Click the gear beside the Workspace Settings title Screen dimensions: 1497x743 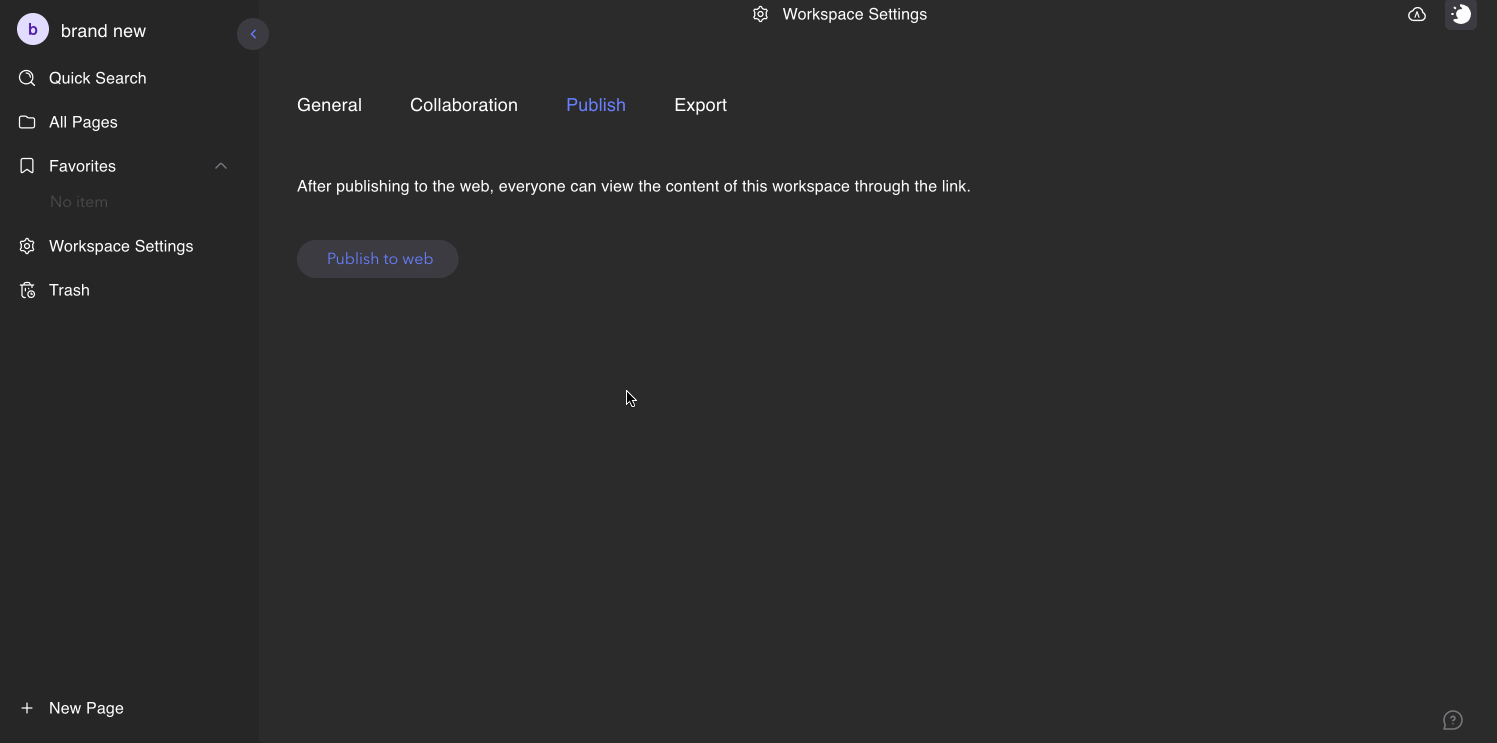click(x=760, y=14)
